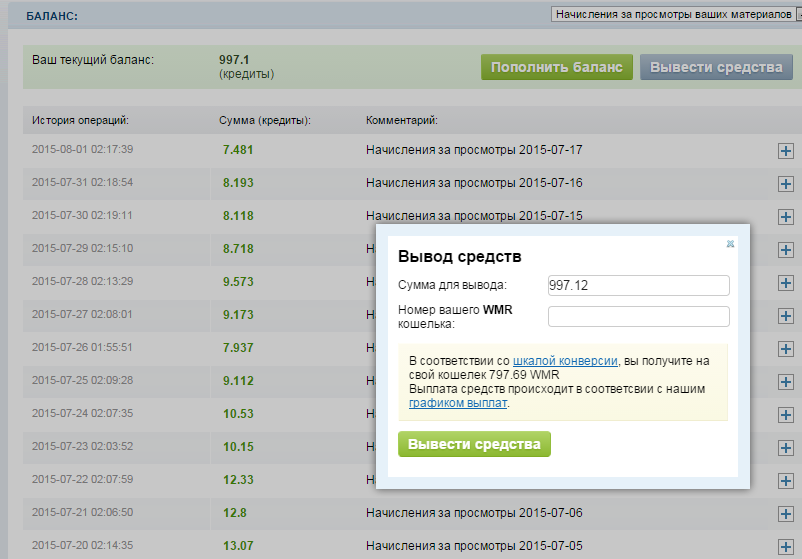The image size is (802, 559).
Task: Confirm with the green Вывести средства dialog button
Action: (x=474, y=444)
